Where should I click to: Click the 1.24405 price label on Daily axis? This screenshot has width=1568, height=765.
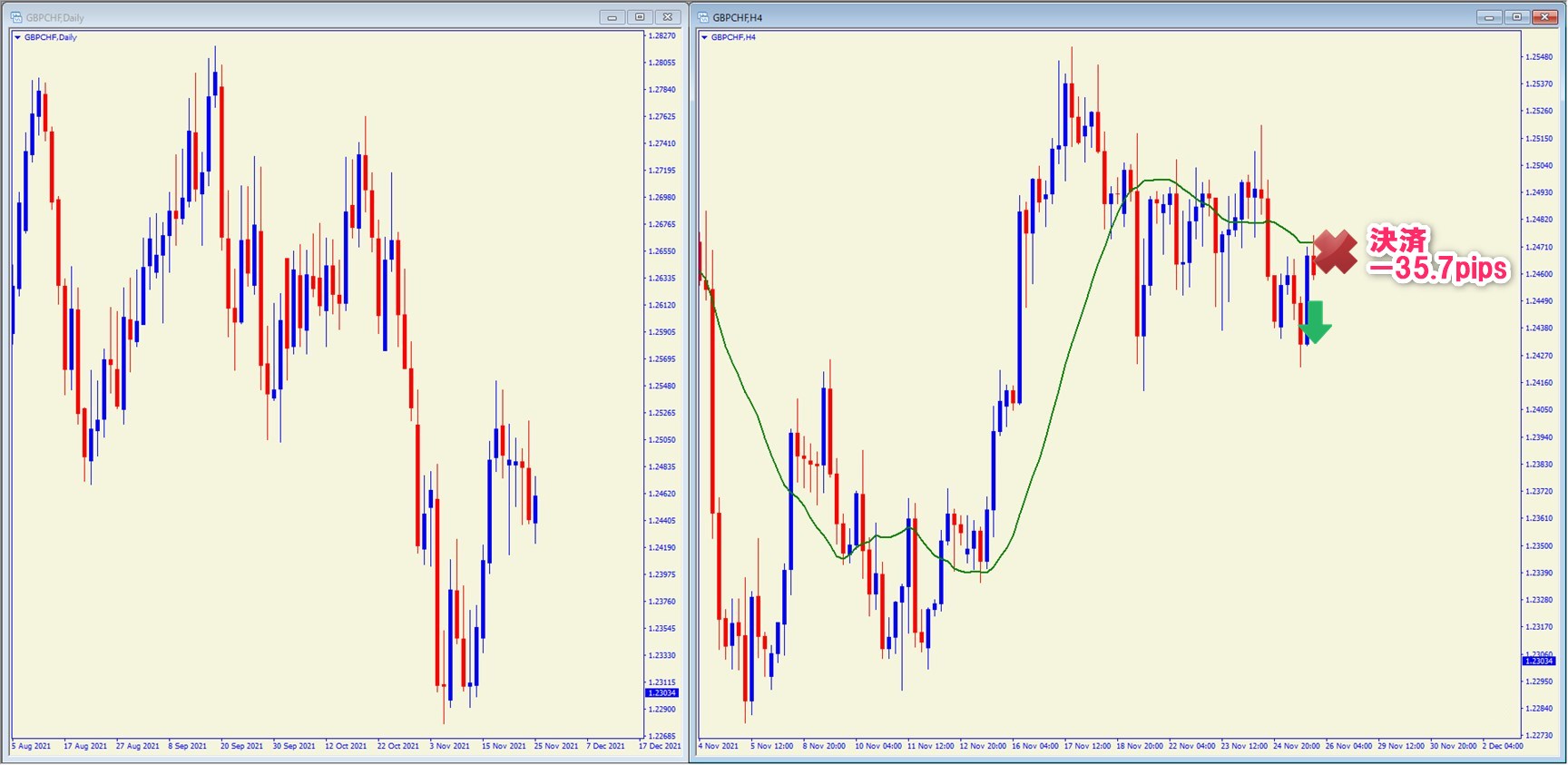click(x=662, y=521)
